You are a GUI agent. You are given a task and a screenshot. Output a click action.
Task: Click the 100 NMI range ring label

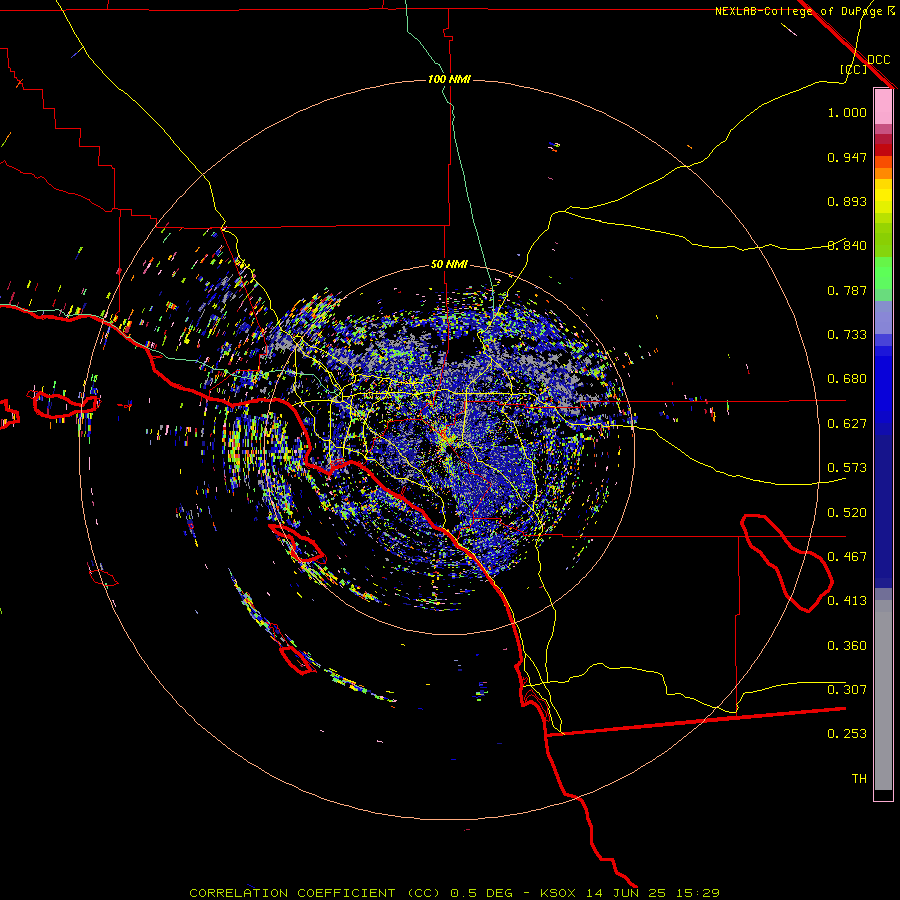449,79
